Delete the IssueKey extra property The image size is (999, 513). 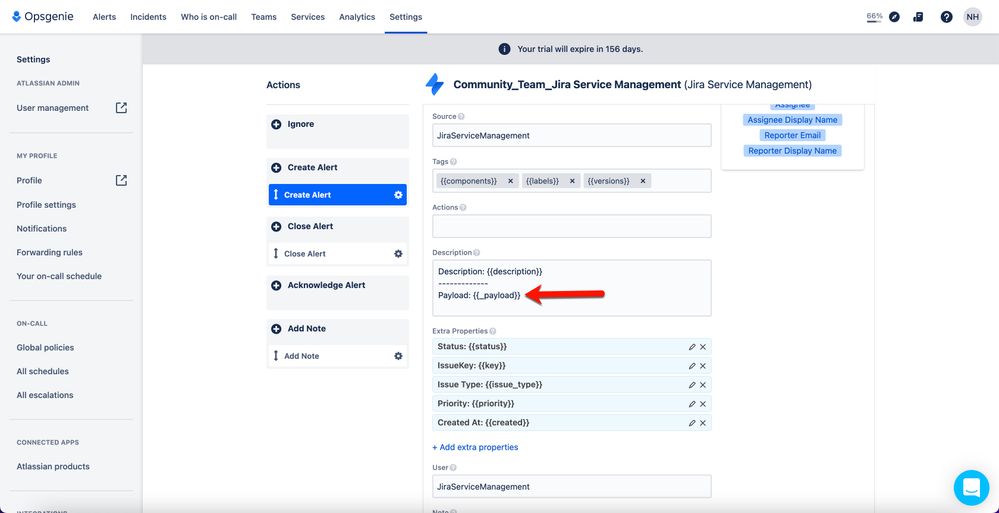pyautogui.click(x=703, y=366)
